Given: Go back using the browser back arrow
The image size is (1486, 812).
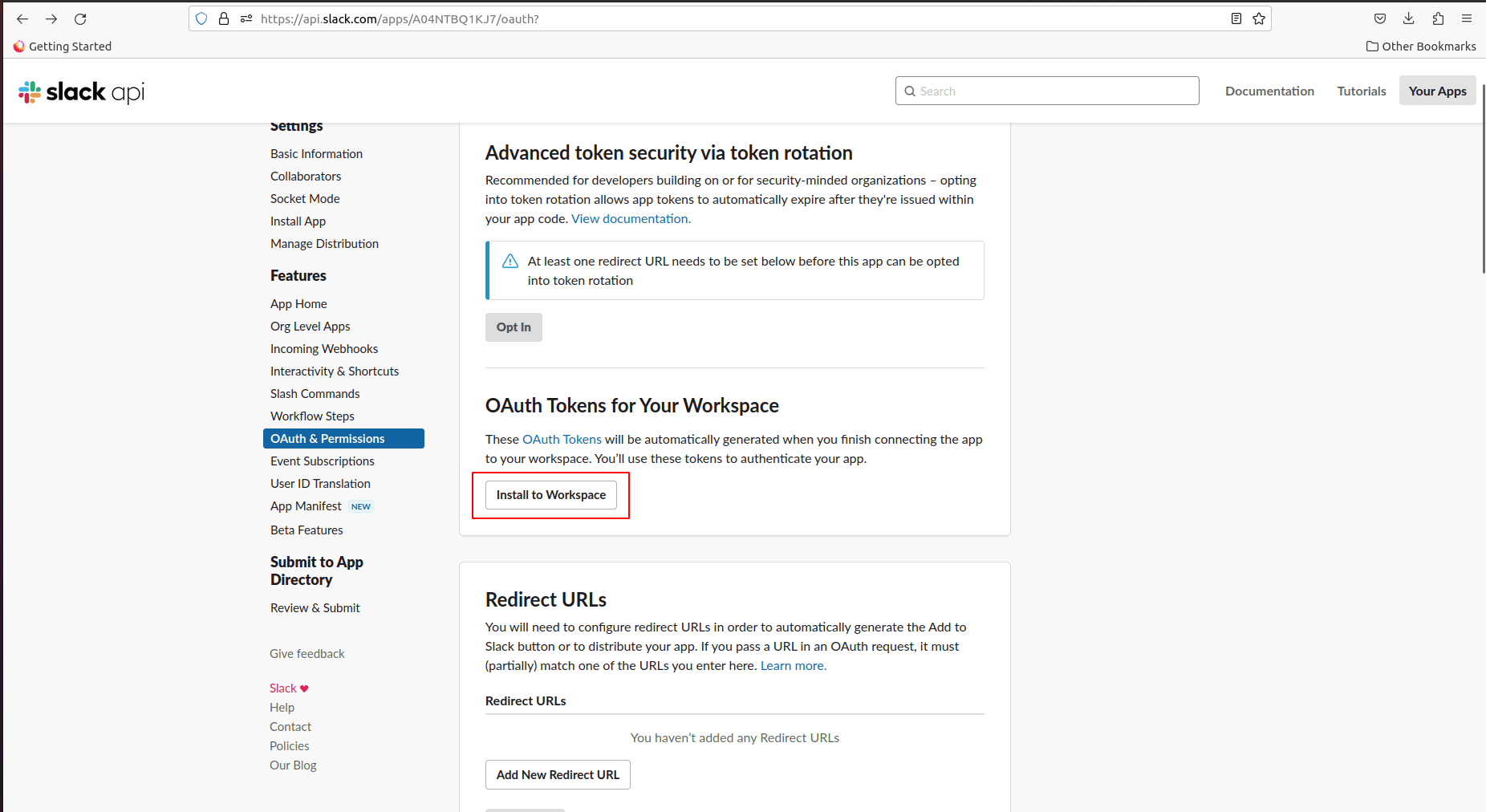Looking at the screenshot, I should 22,18.
